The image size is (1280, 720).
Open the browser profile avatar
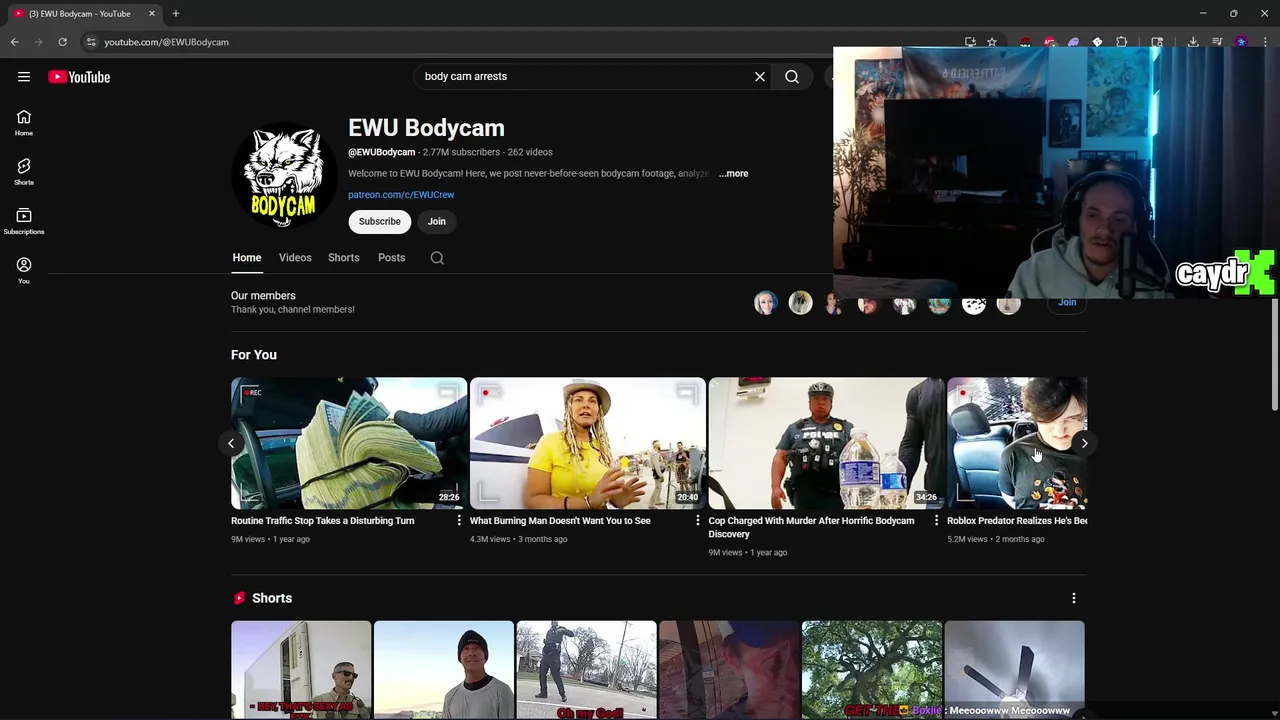[x=1241, y=42]
